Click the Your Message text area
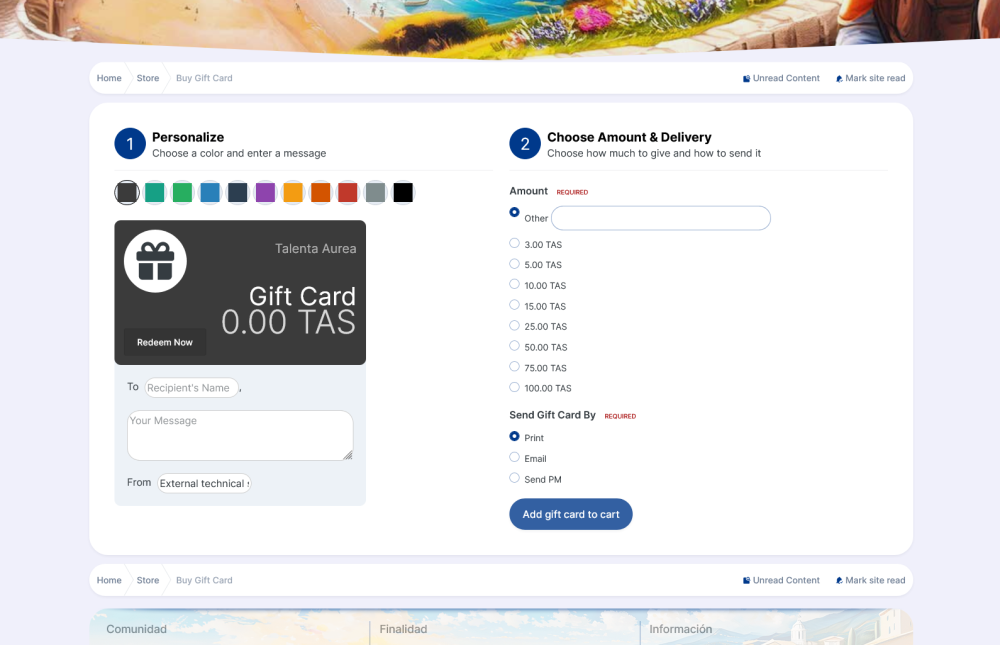 [240, 435]
